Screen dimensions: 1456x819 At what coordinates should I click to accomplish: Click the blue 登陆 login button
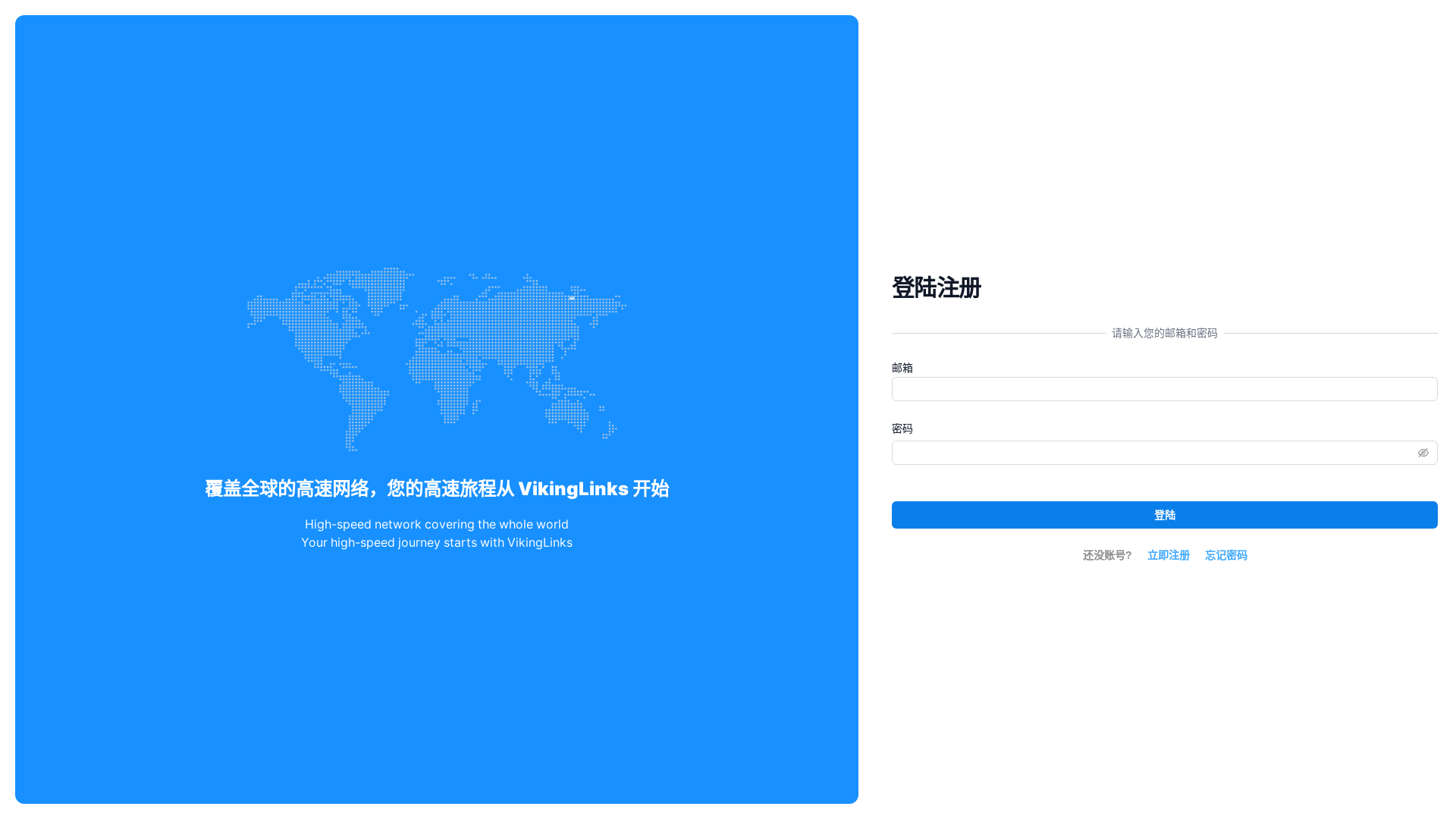(1164, 515)
